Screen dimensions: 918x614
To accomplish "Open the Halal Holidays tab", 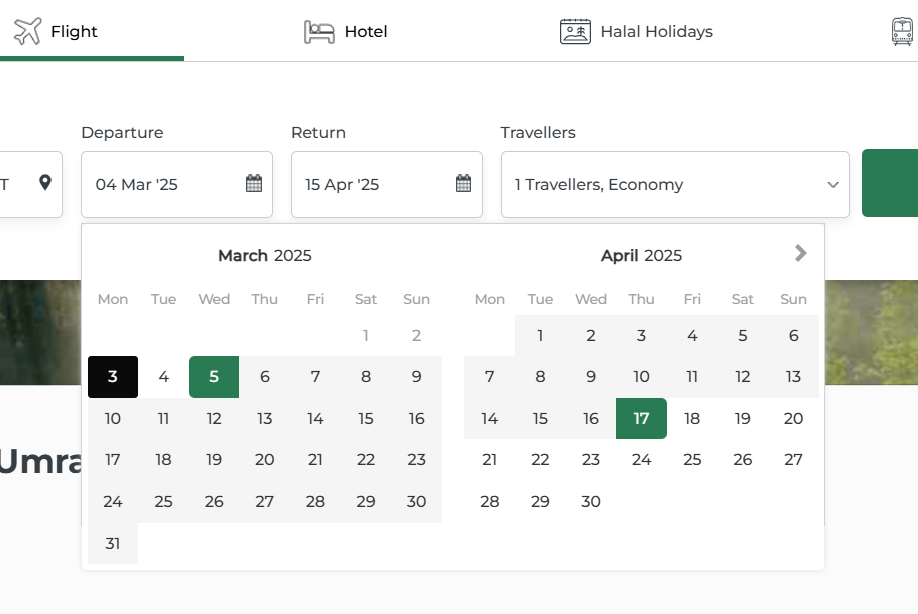I will 656,32.
